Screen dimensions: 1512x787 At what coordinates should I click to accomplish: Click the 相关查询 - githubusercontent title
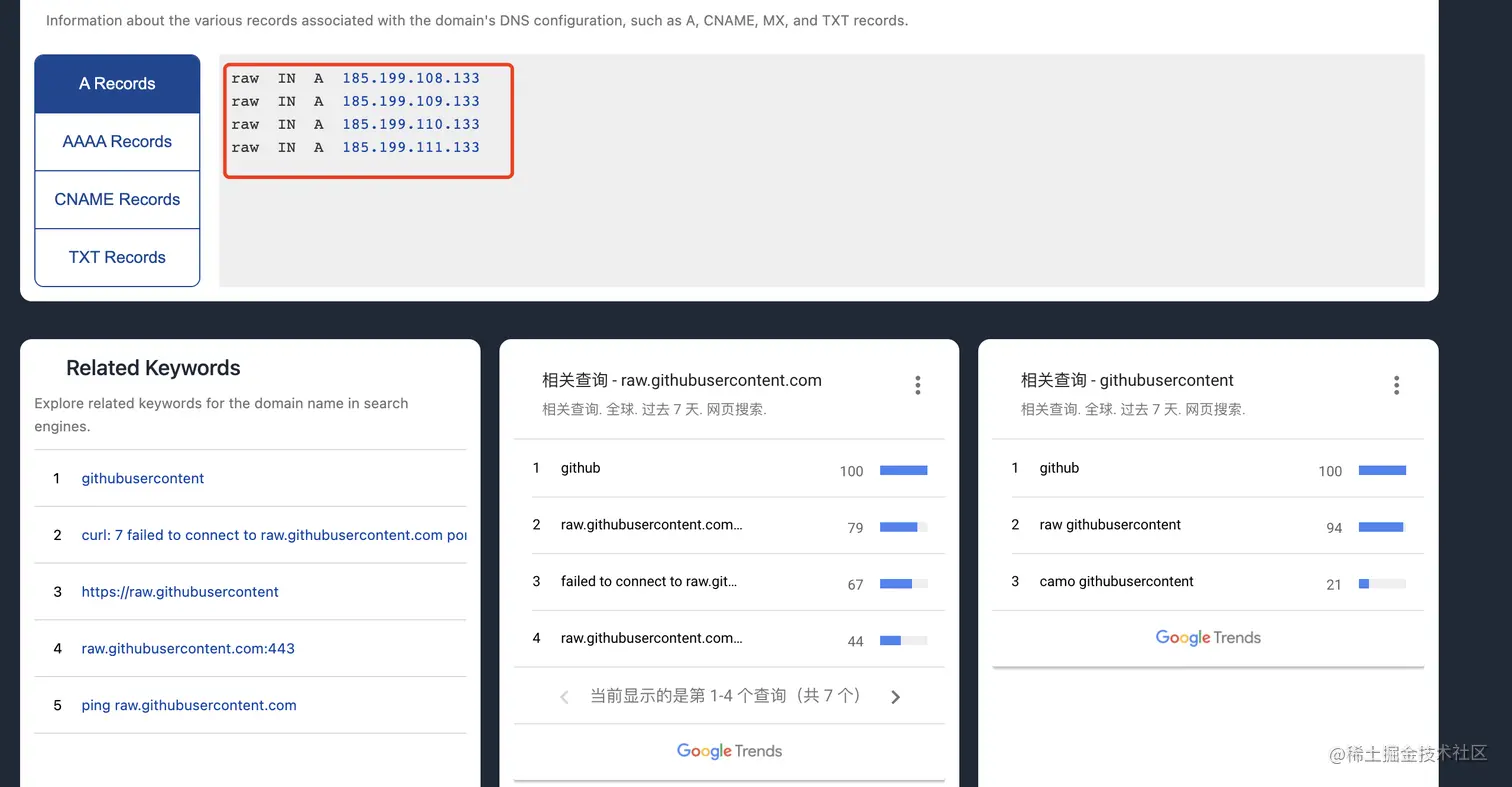point(1127,380)
